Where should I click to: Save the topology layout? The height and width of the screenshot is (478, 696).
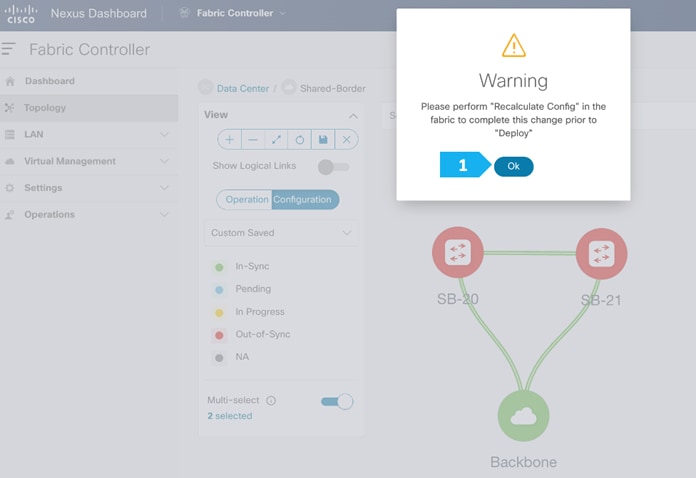point(323,140)
